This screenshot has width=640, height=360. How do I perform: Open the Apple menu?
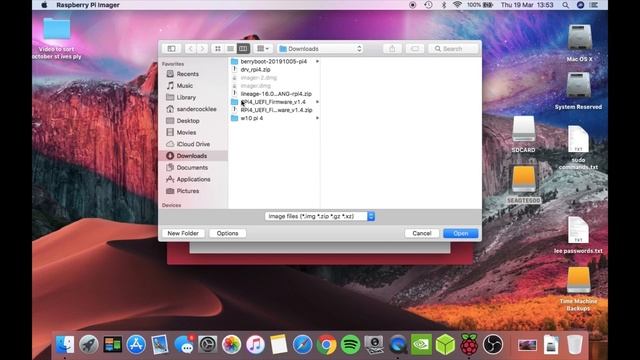[44, 5]
